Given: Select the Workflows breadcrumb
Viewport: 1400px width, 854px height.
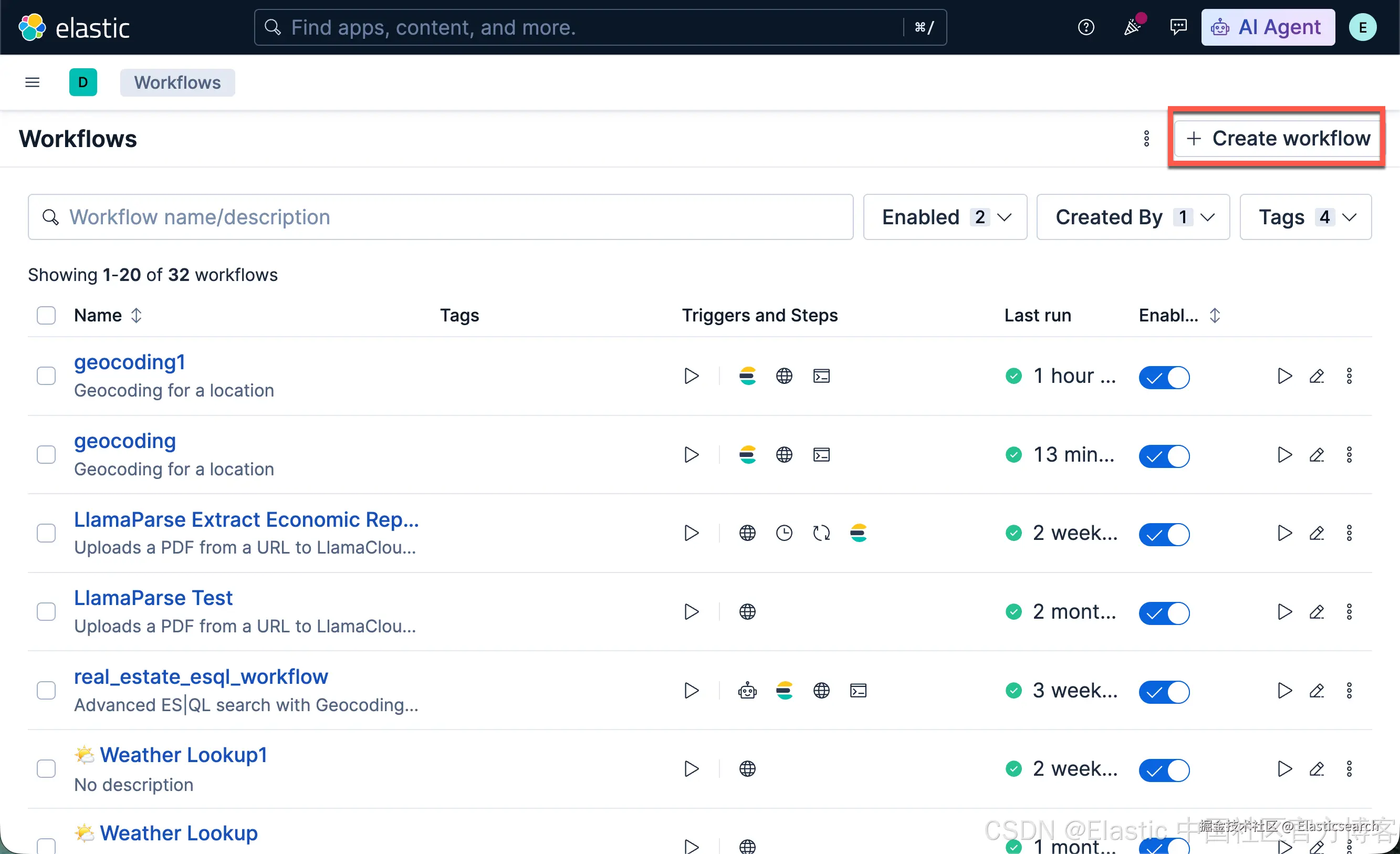Looking at the screenshot, I should coord(177,83).
